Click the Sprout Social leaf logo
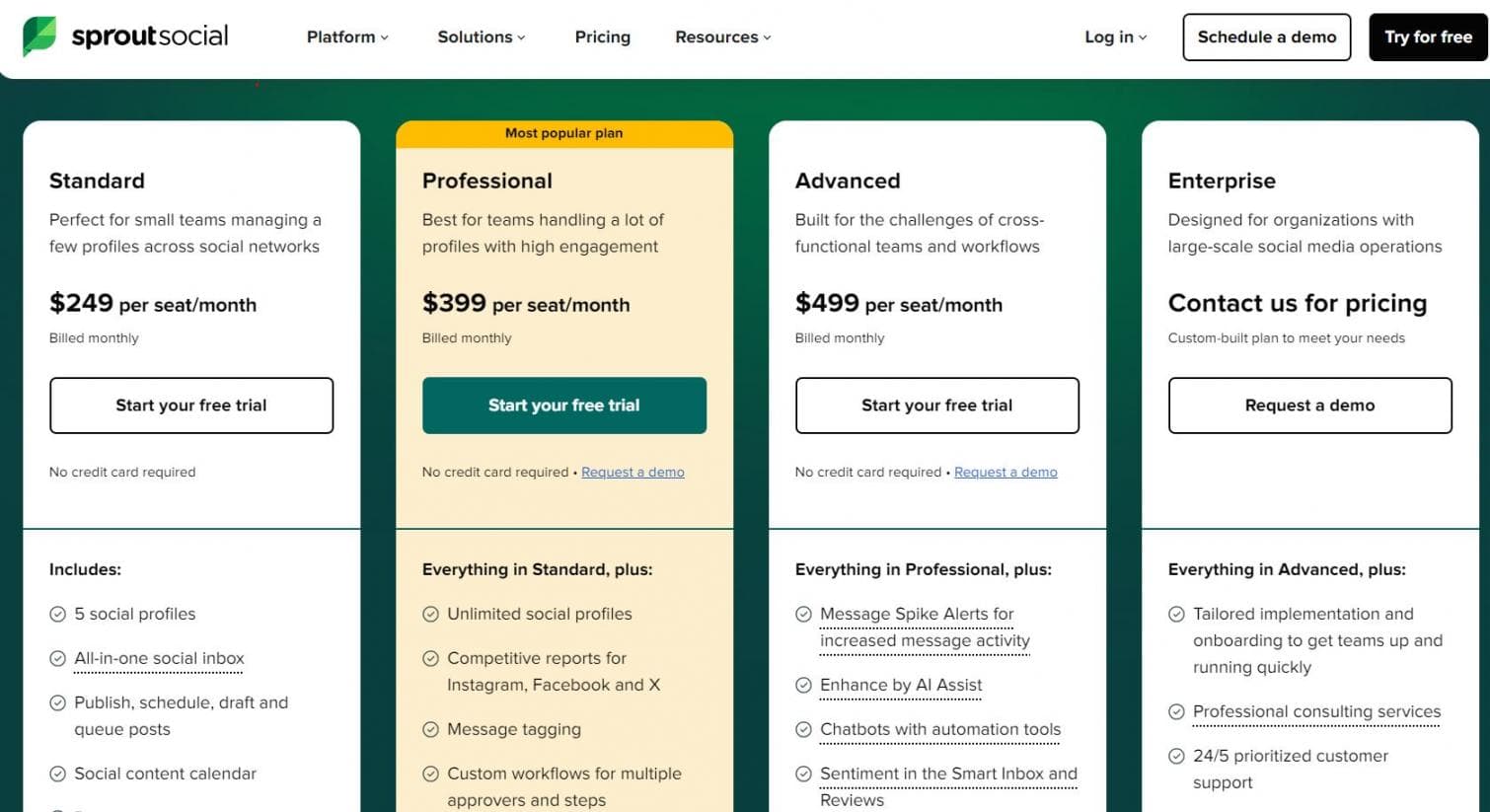Screen dimensions: 1490x812 [x=39, y=37]
